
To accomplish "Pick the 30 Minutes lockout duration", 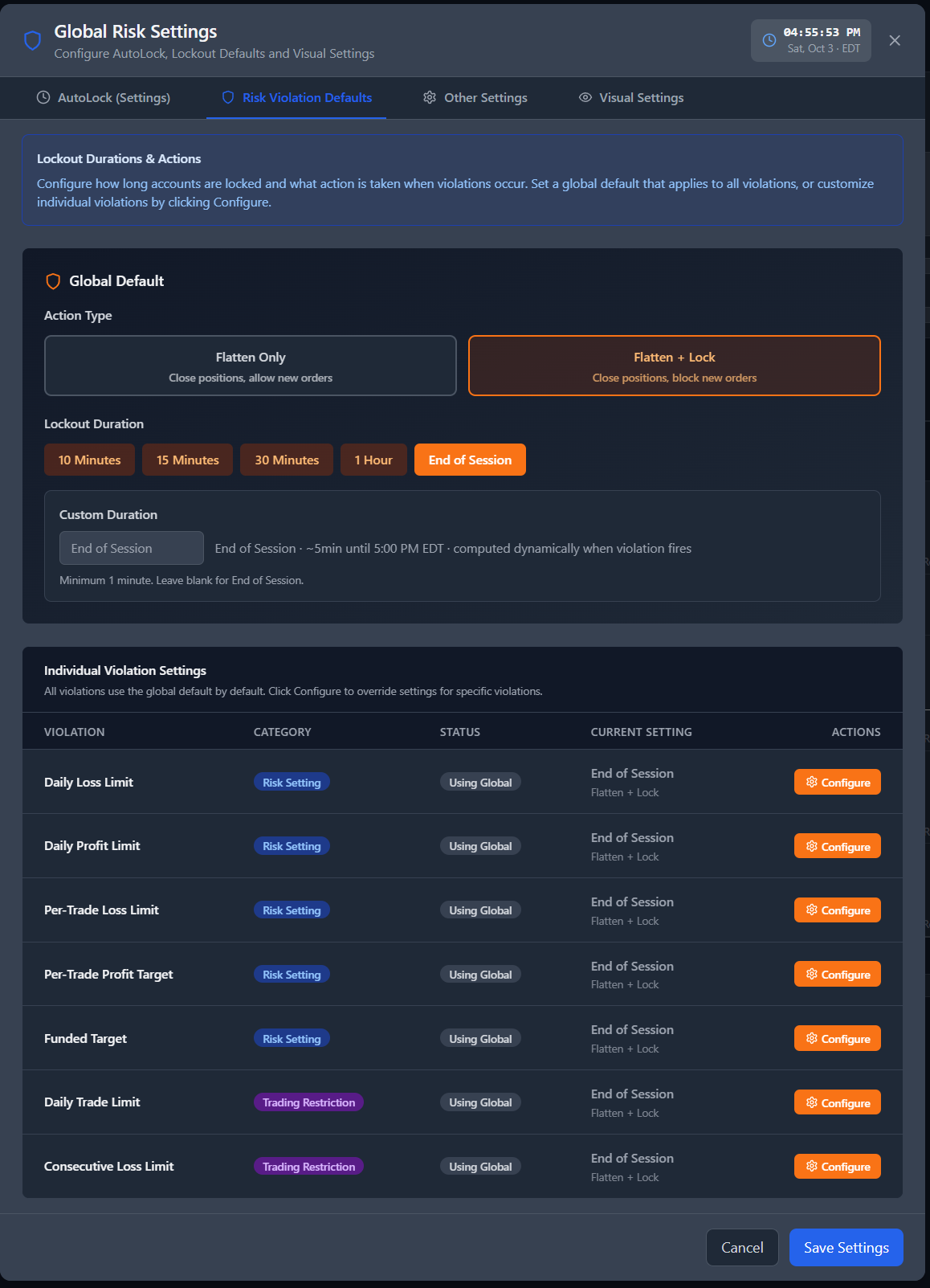I will point(287,460).
